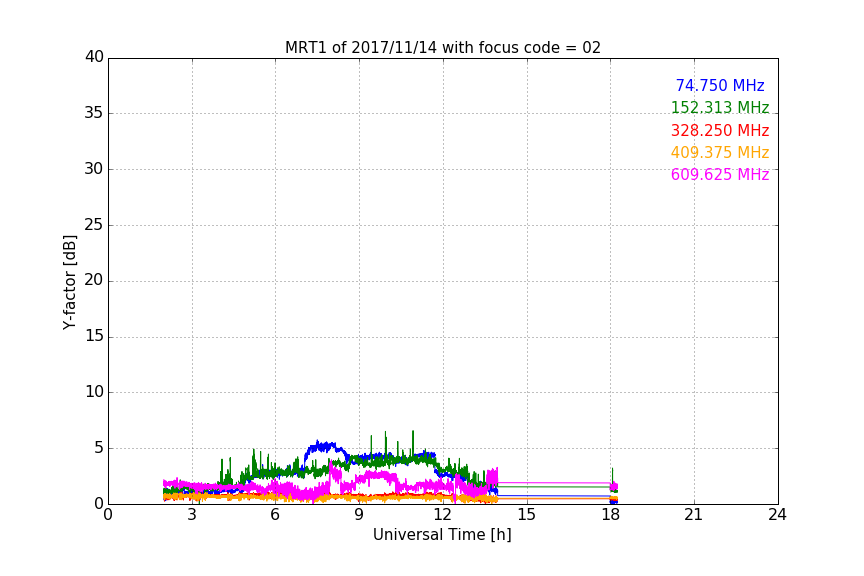Image resolution: width=864 pixels, height=576 pixels.
Task: Click the x-axis tick label 18
Action: click(x=610, y=515)
